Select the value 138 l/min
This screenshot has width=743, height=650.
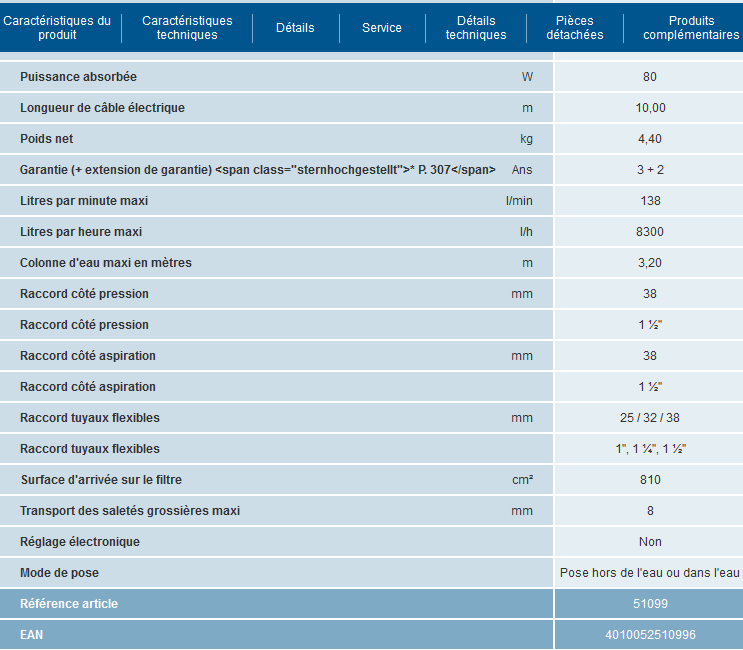[x=650, y=201]
